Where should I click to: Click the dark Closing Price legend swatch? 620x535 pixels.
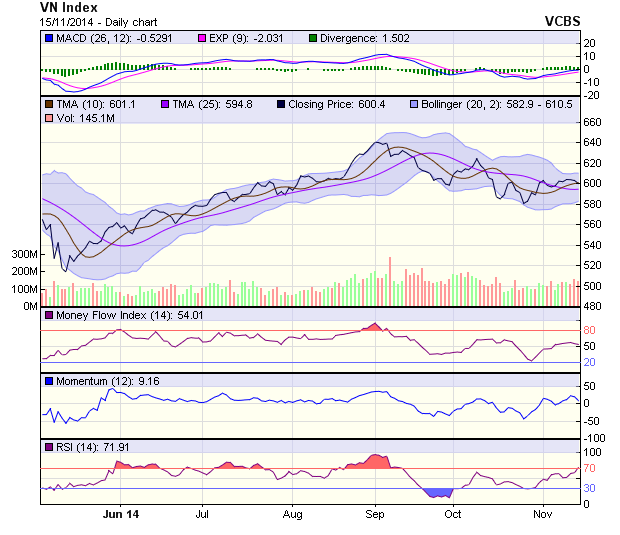(x=282, y=104)
